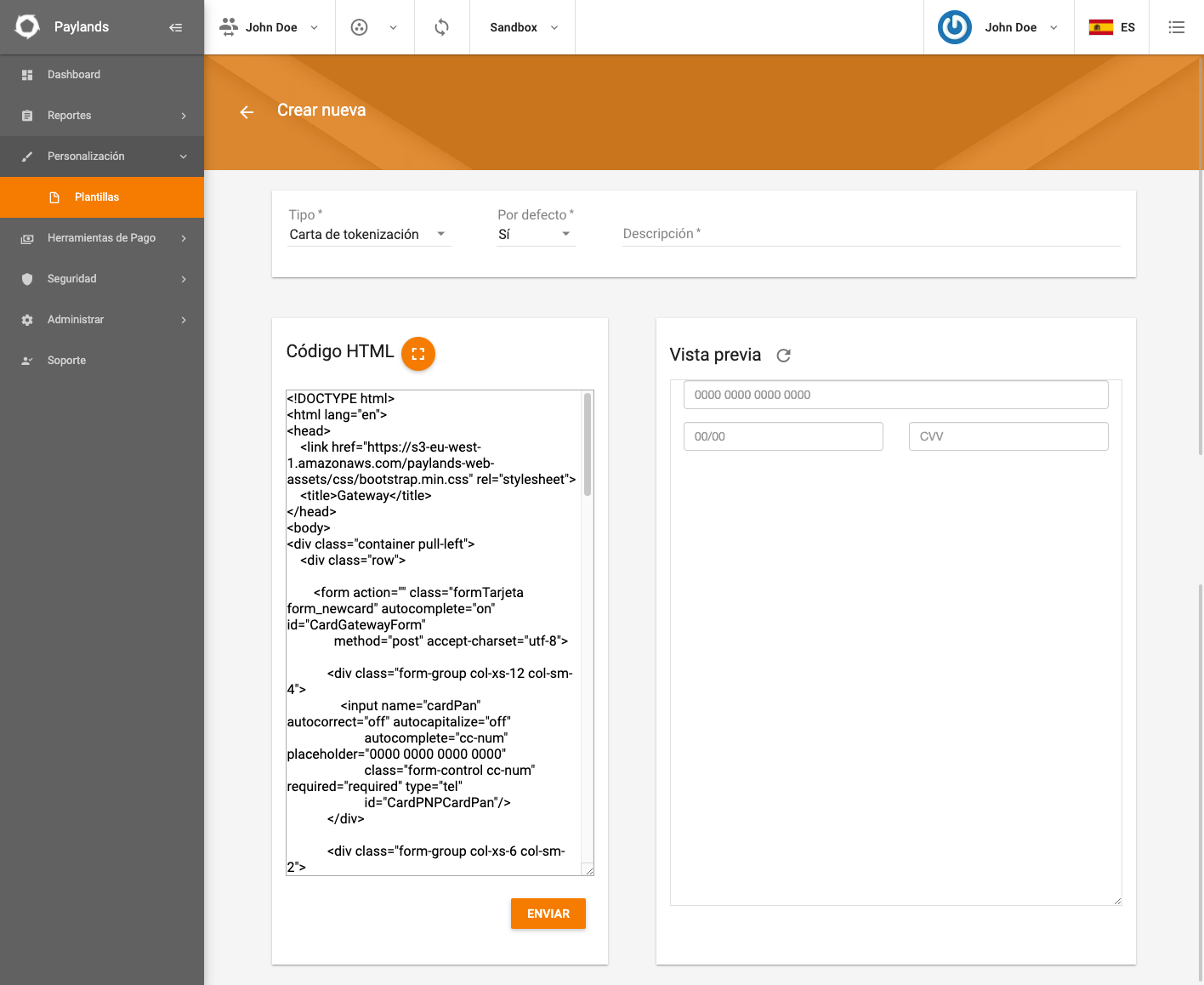Click the Reportes clipboard icon
1204x985 pixels.
pos(27,116)
